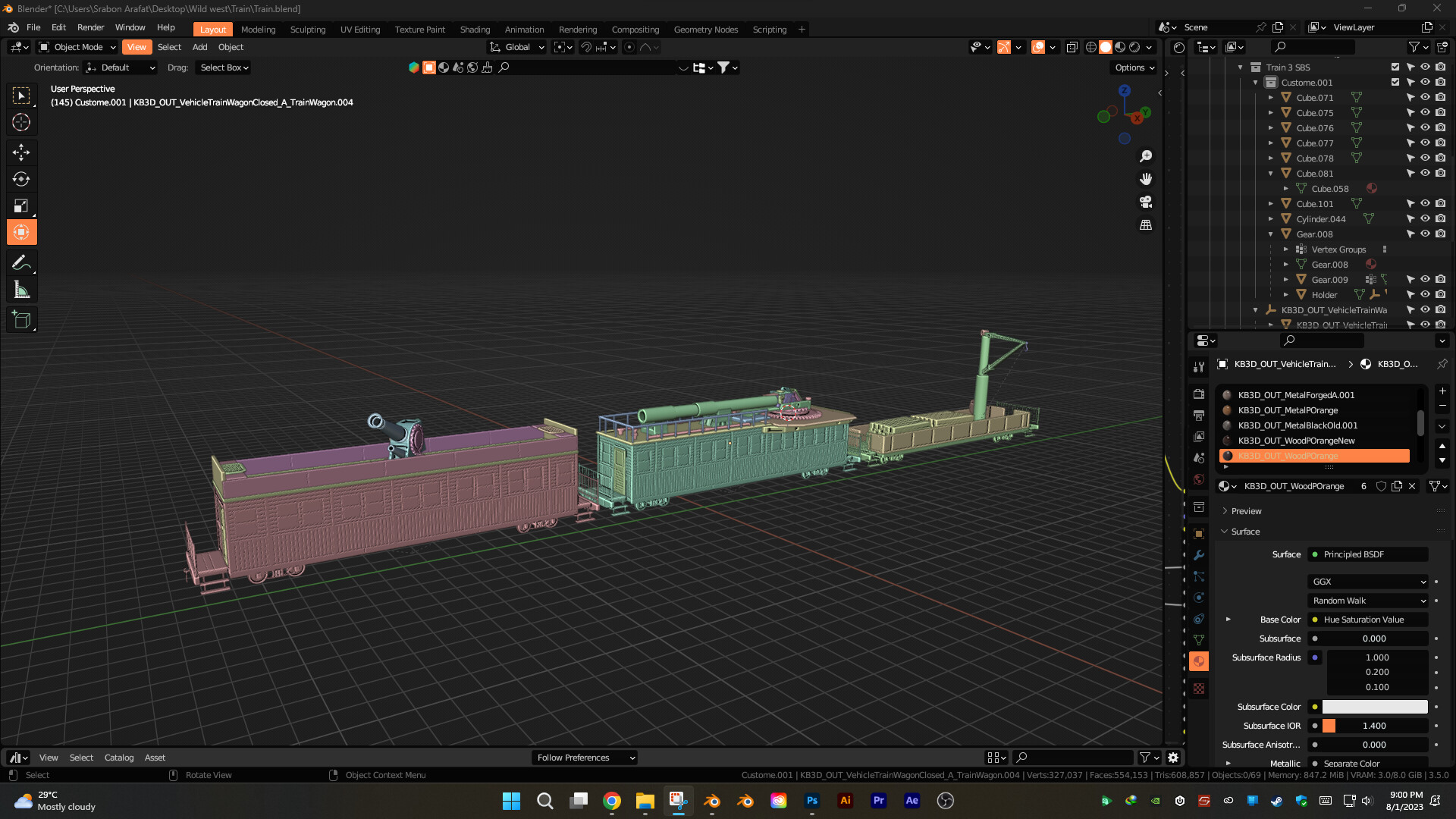Activate the Annotate tool
The height and width of the screenshot is (819, 1456).
pos(21,263)
